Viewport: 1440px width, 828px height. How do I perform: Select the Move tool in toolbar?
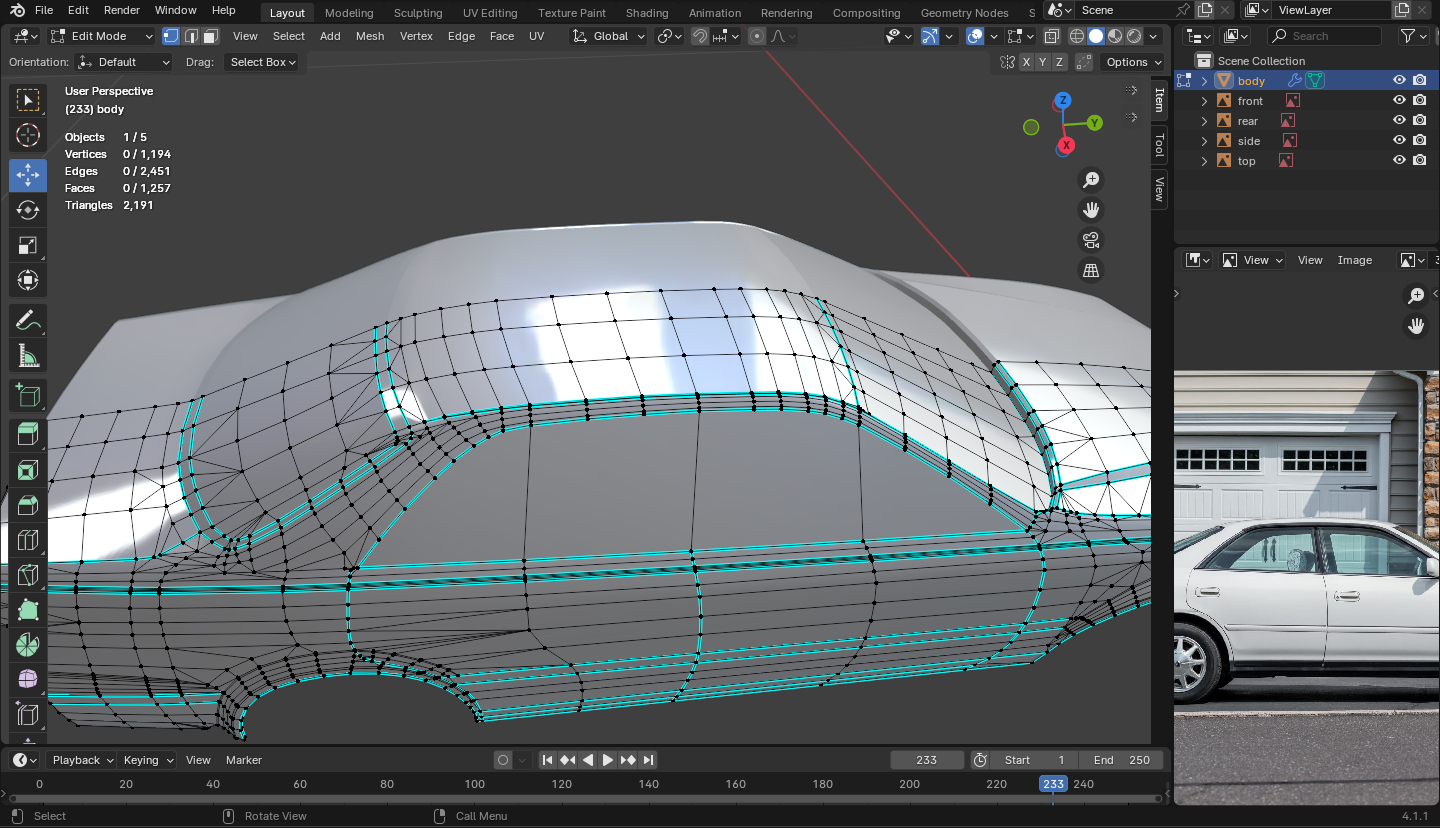28,175
